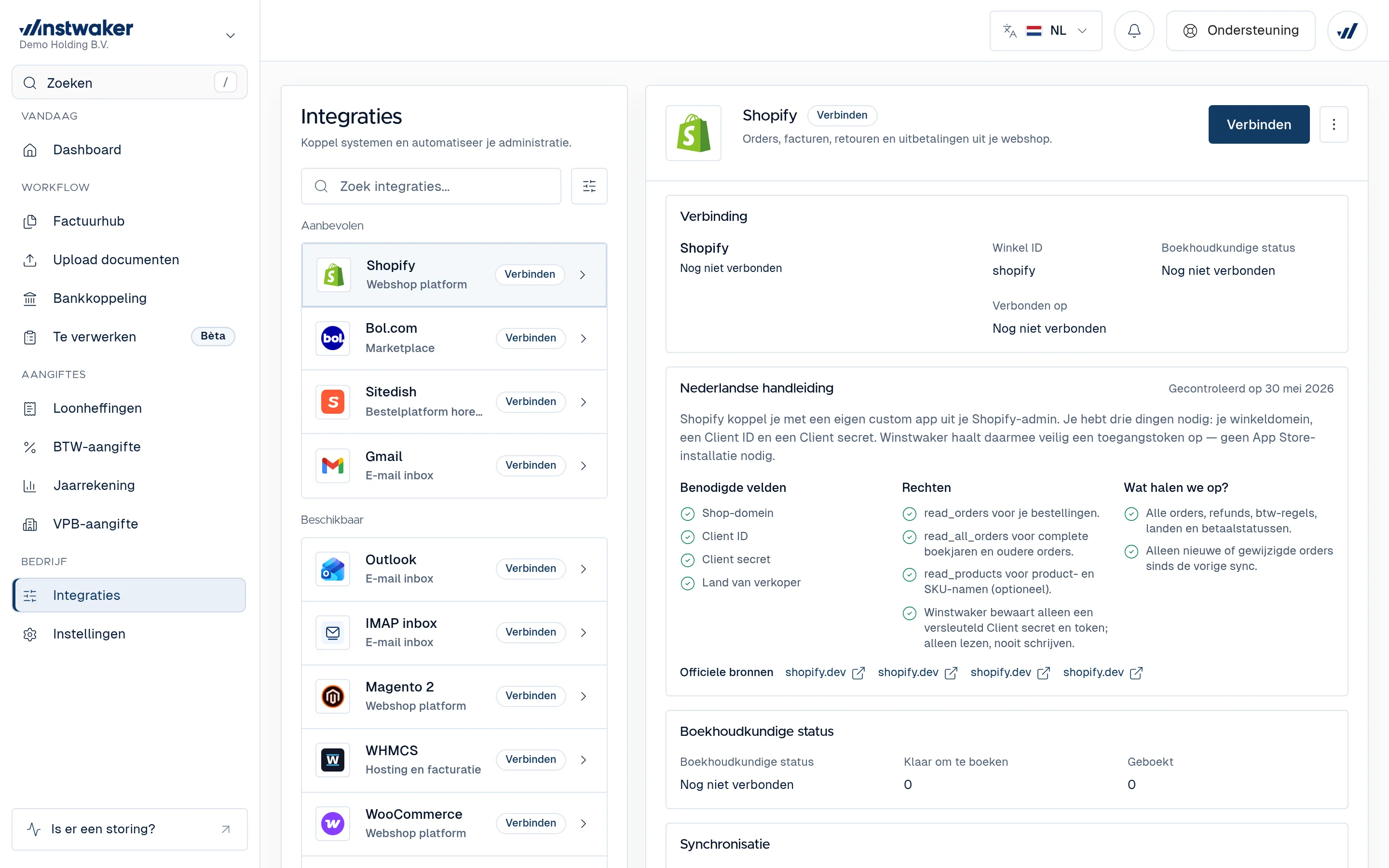Click the Bèta badge
The image size is (1389, 868).
[x=213, y=337]
